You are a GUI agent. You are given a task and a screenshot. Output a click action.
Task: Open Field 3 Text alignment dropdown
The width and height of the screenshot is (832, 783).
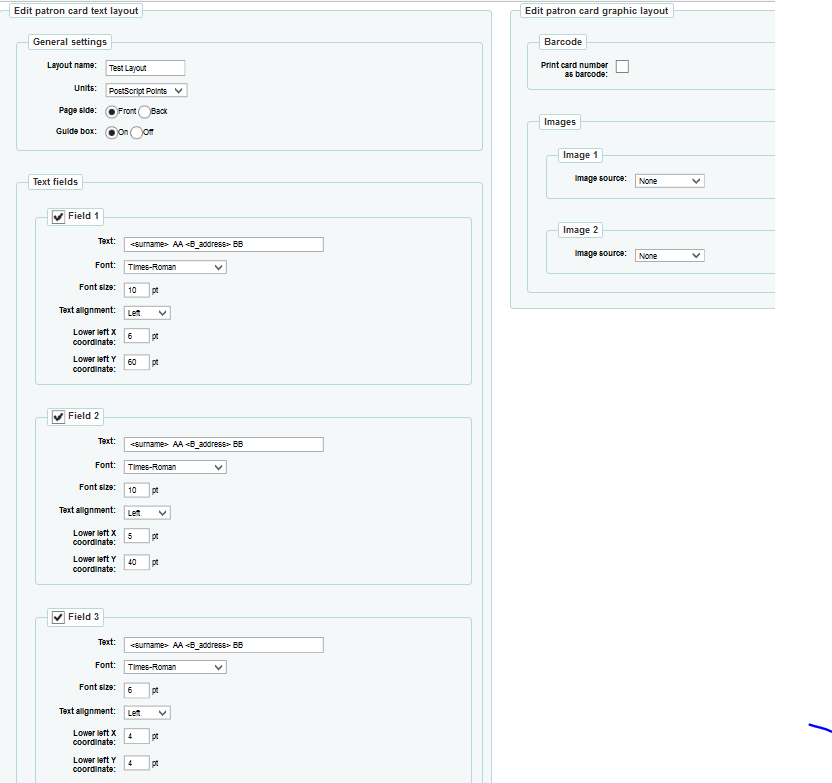[147, 713]
